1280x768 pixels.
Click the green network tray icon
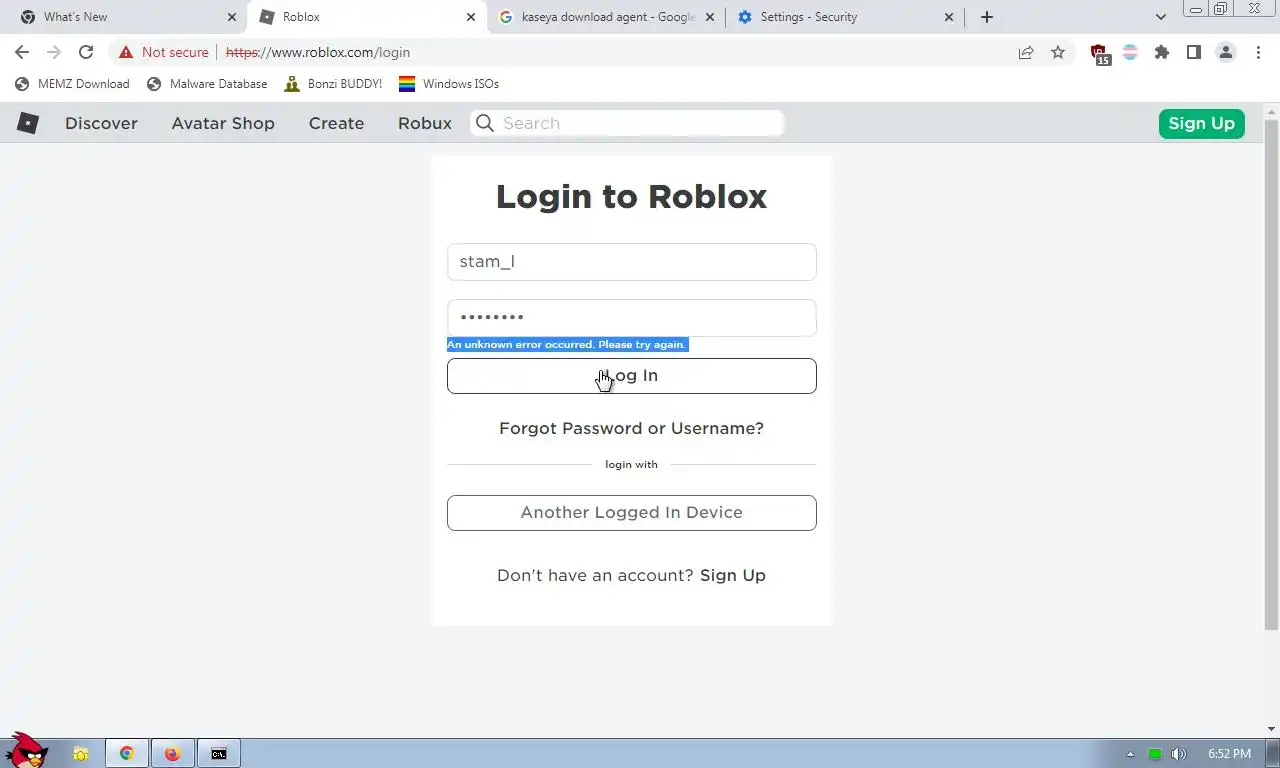coord(1154,754)
